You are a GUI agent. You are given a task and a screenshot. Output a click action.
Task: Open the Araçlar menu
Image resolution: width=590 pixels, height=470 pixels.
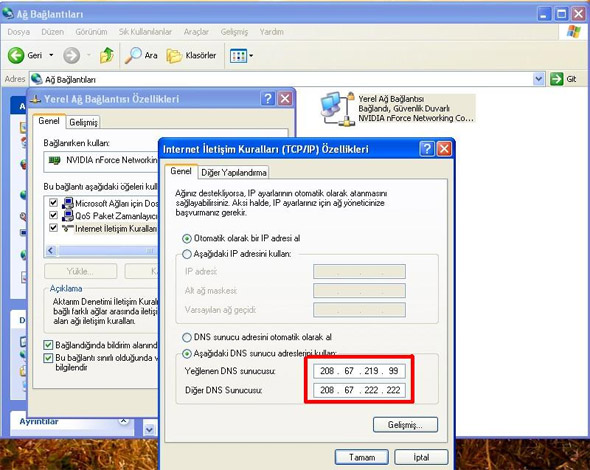tap(196, 32)
